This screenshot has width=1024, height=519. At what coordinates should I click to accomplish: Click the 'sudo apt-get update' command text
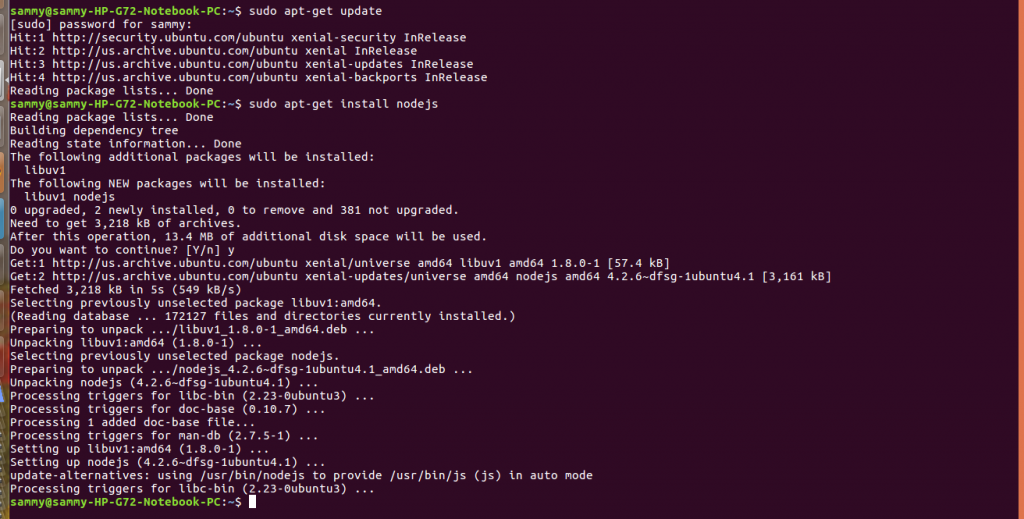coord(315,11)
